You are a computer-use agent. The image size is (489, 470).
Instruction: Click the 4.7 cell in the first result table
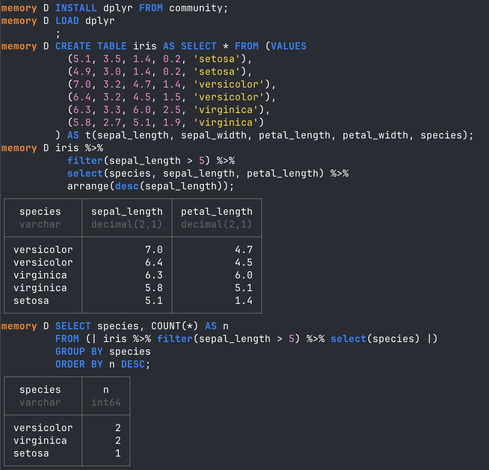244,250
